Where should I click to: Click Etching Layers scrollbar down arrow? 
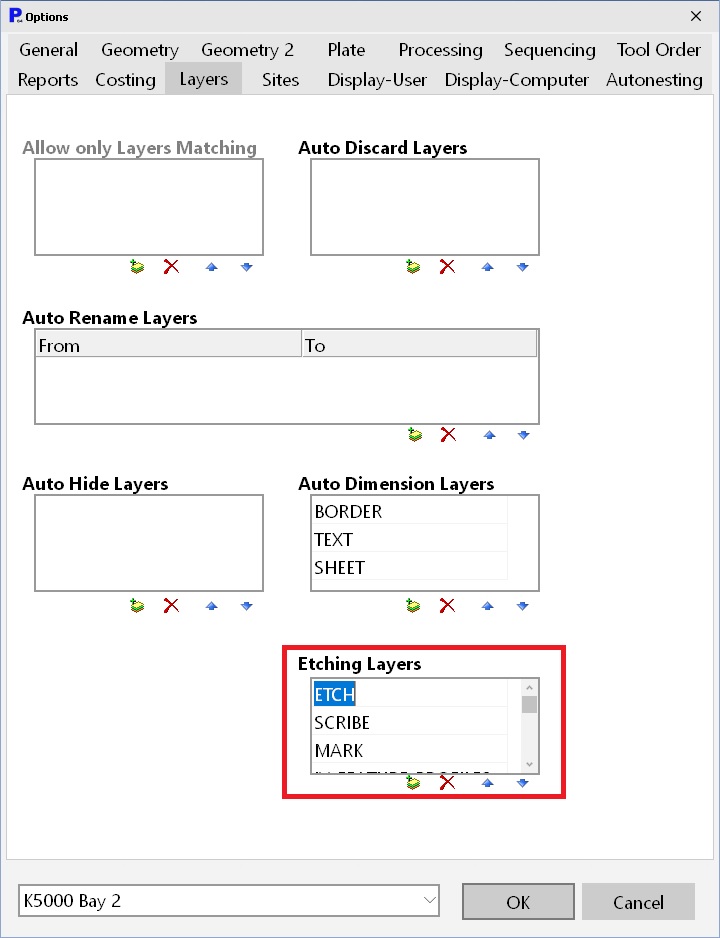[x=529, y=765]
